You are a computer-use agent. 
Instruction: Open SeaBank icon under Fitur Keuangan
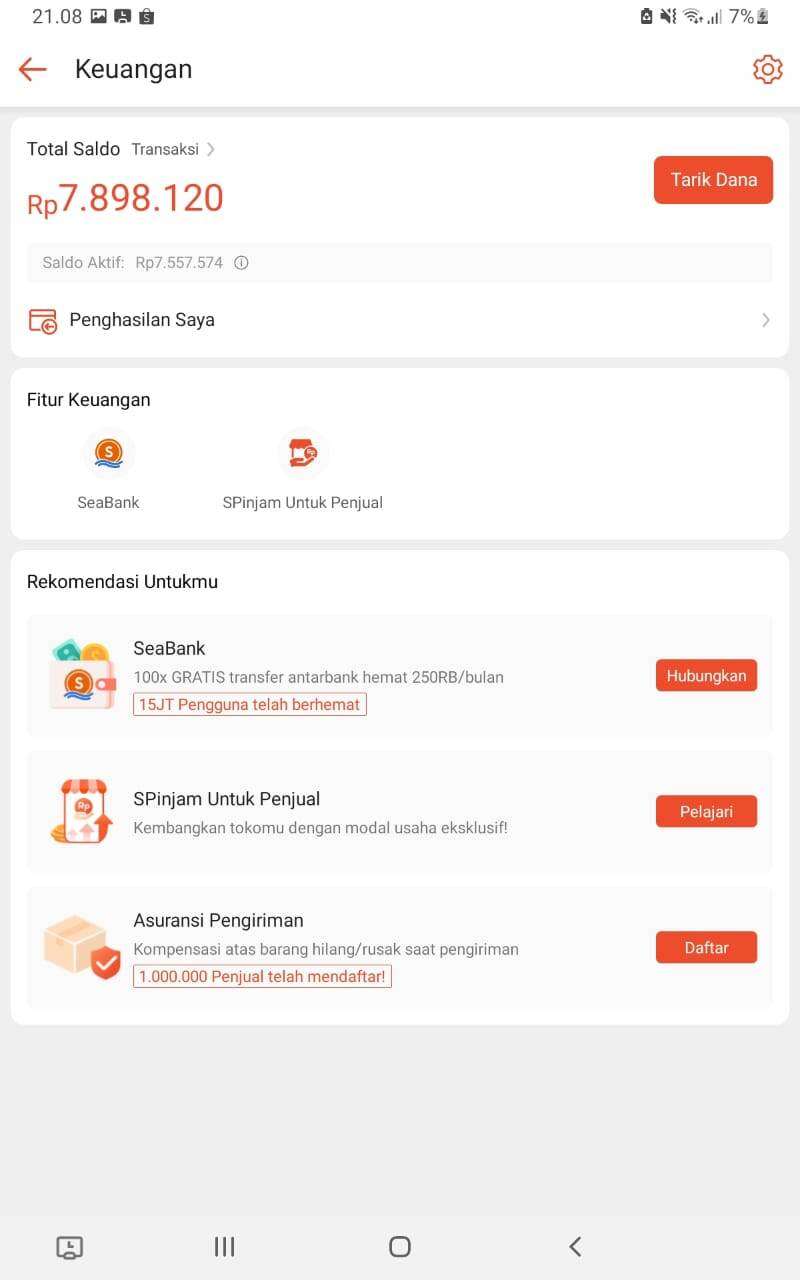pos(108,454)
